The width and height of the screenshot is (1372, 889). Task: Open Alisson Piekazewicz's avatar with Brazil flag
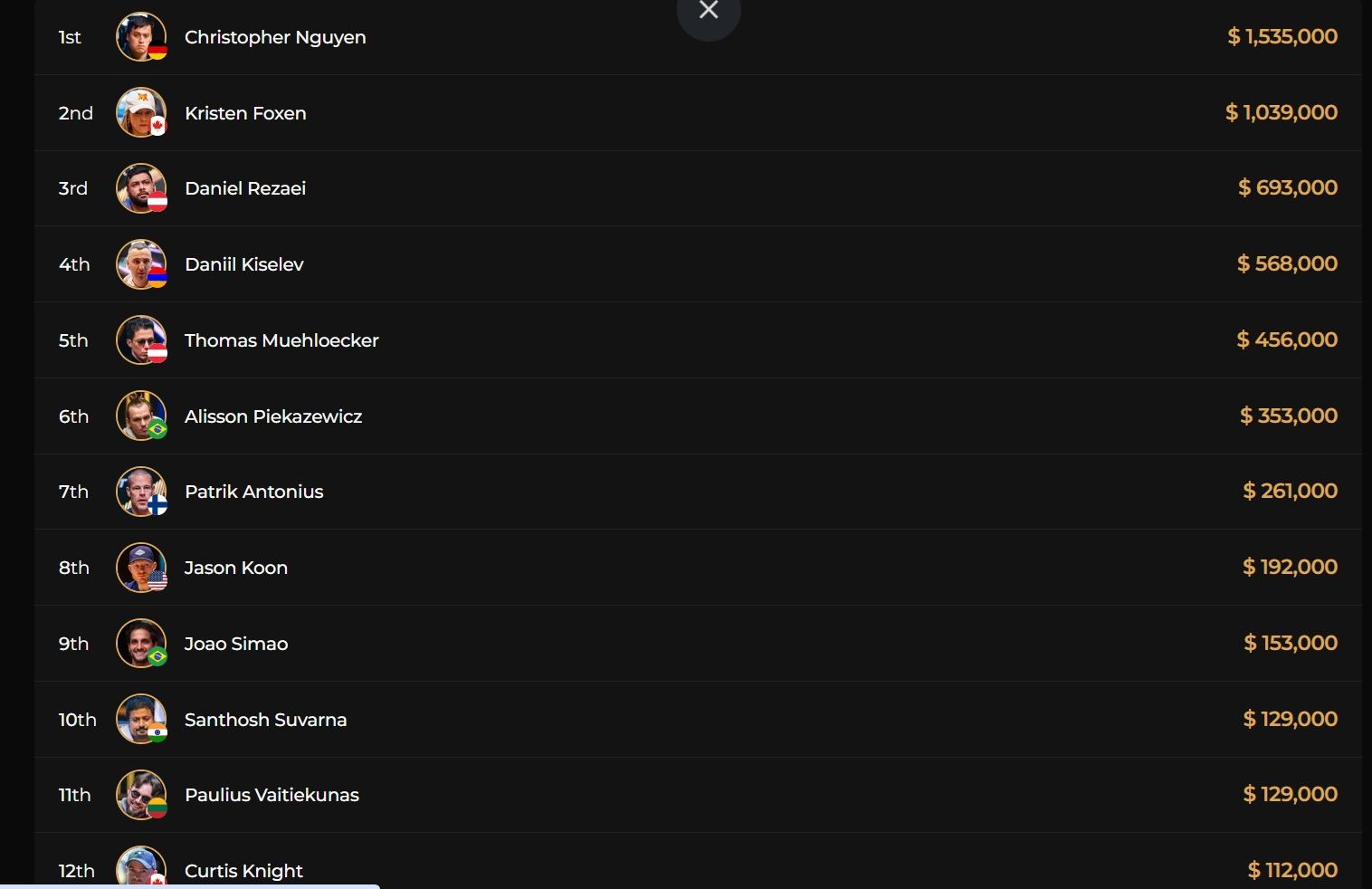141,416
